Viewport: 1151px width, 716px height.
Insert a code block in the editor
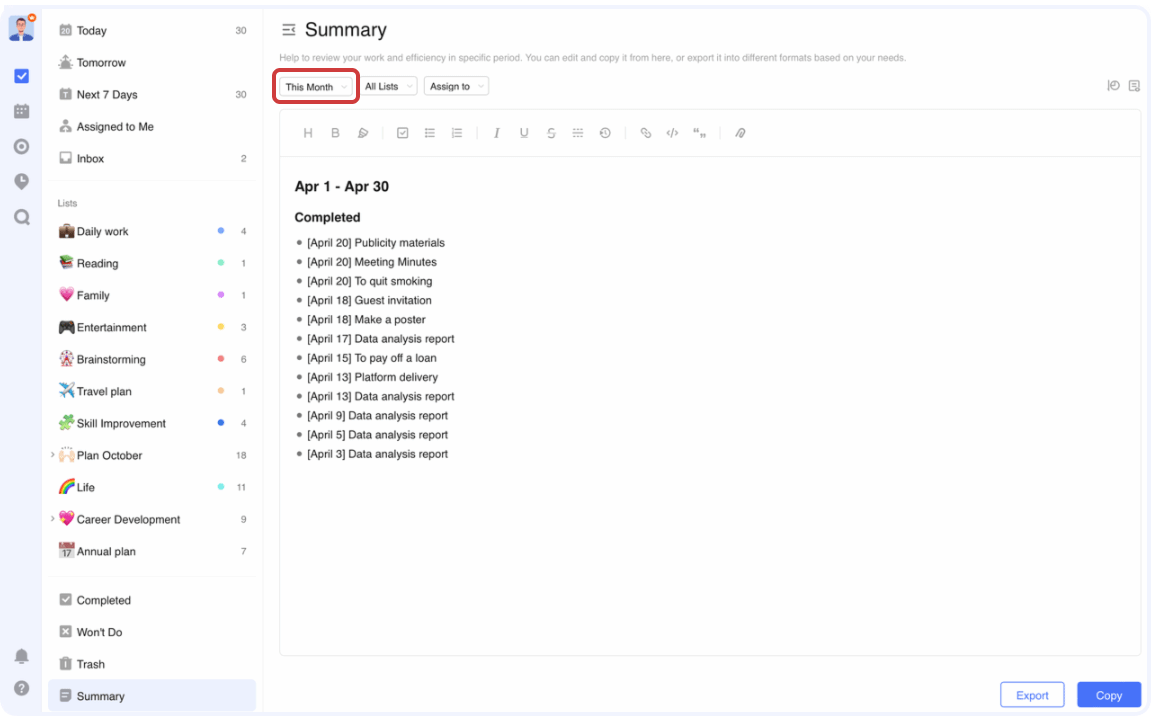pyautogui.click(x=671, y=132)
